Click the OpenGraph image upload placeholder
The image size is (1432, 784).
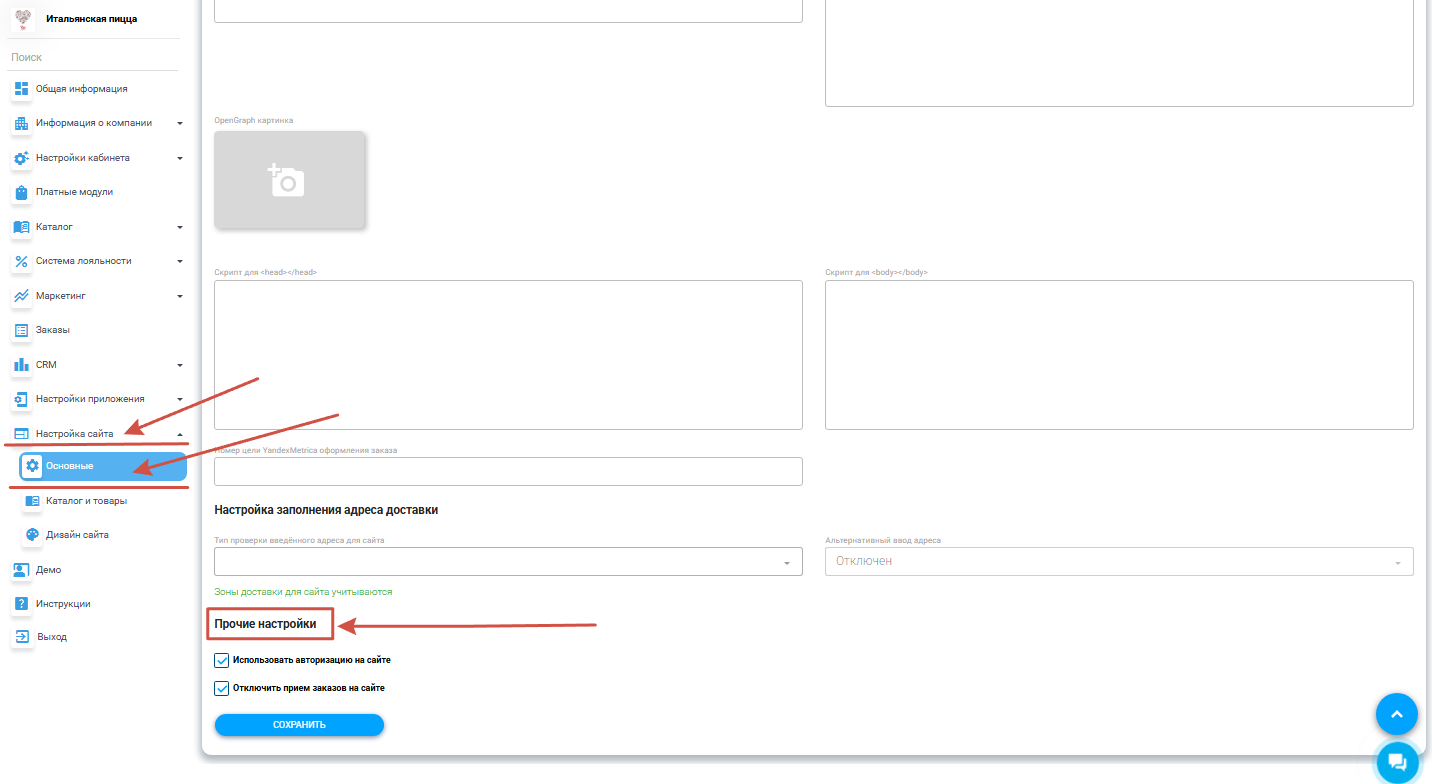(x=290, y=180)
